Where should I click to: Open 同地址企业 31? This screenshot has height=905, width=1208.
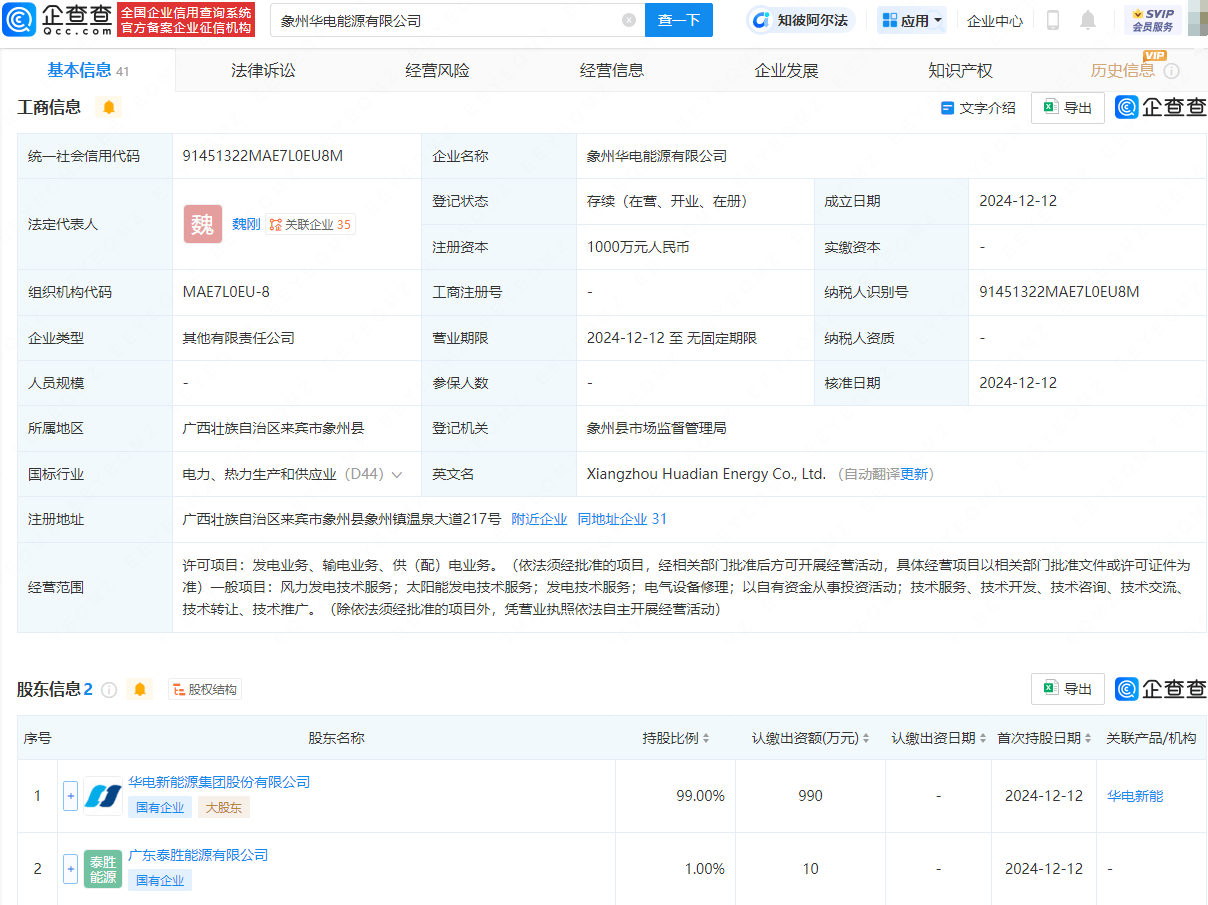[x=622, y=519]
